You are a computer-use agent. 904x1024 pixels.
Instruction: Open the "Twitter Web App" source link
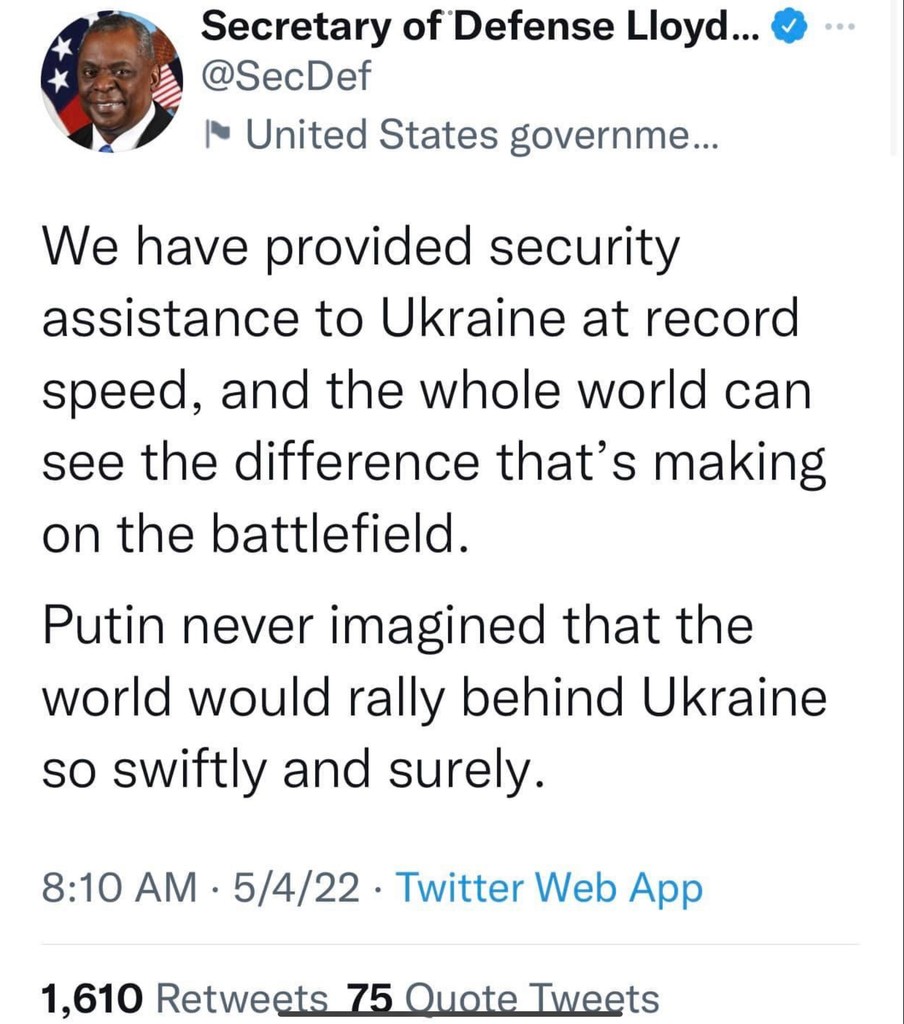550,888
